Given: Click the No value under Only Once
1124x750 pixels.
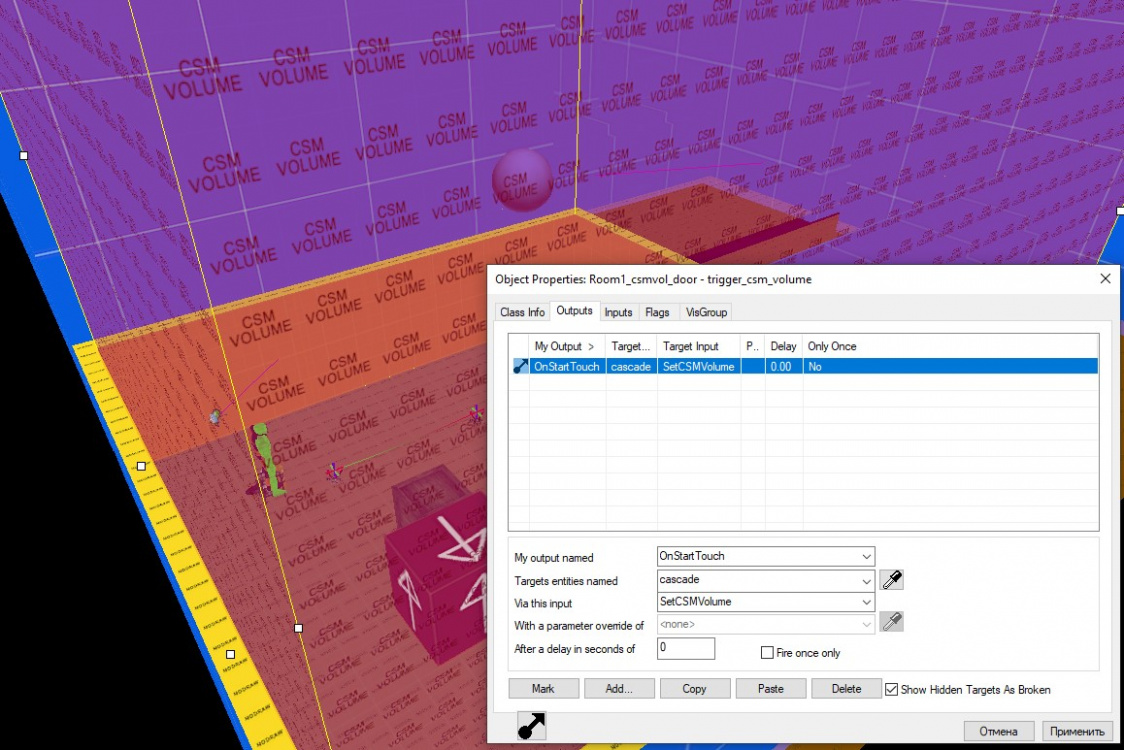Looking at the screenshot, I should click(x=815, y=366).
